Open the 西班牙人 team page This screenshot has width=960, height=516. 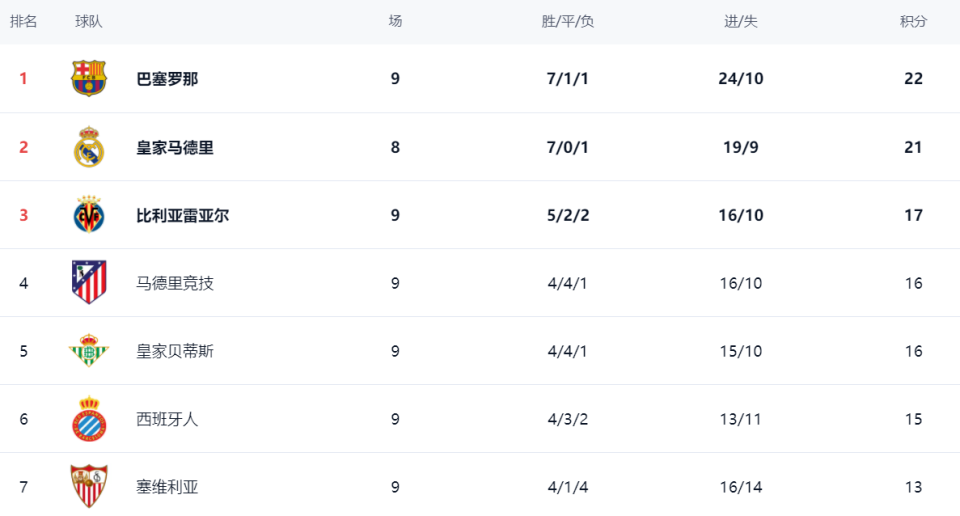tap(167, 419)
